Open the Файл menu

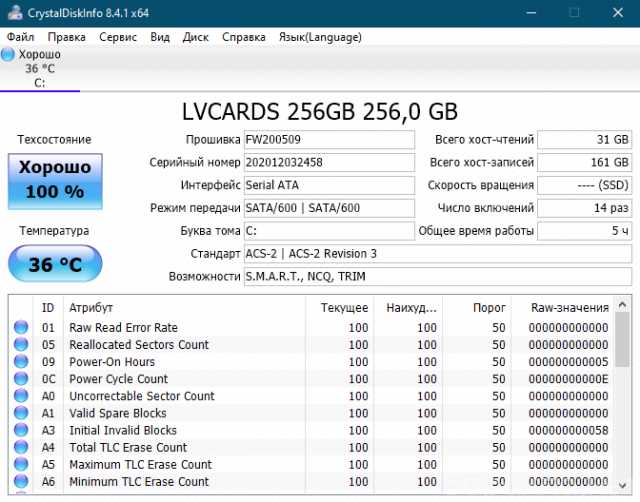[20, 37]
